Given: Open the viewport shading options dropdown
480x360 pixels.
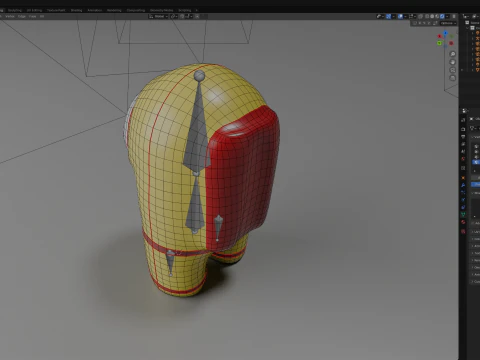Looking at the screenshot, I should point(447,16).
